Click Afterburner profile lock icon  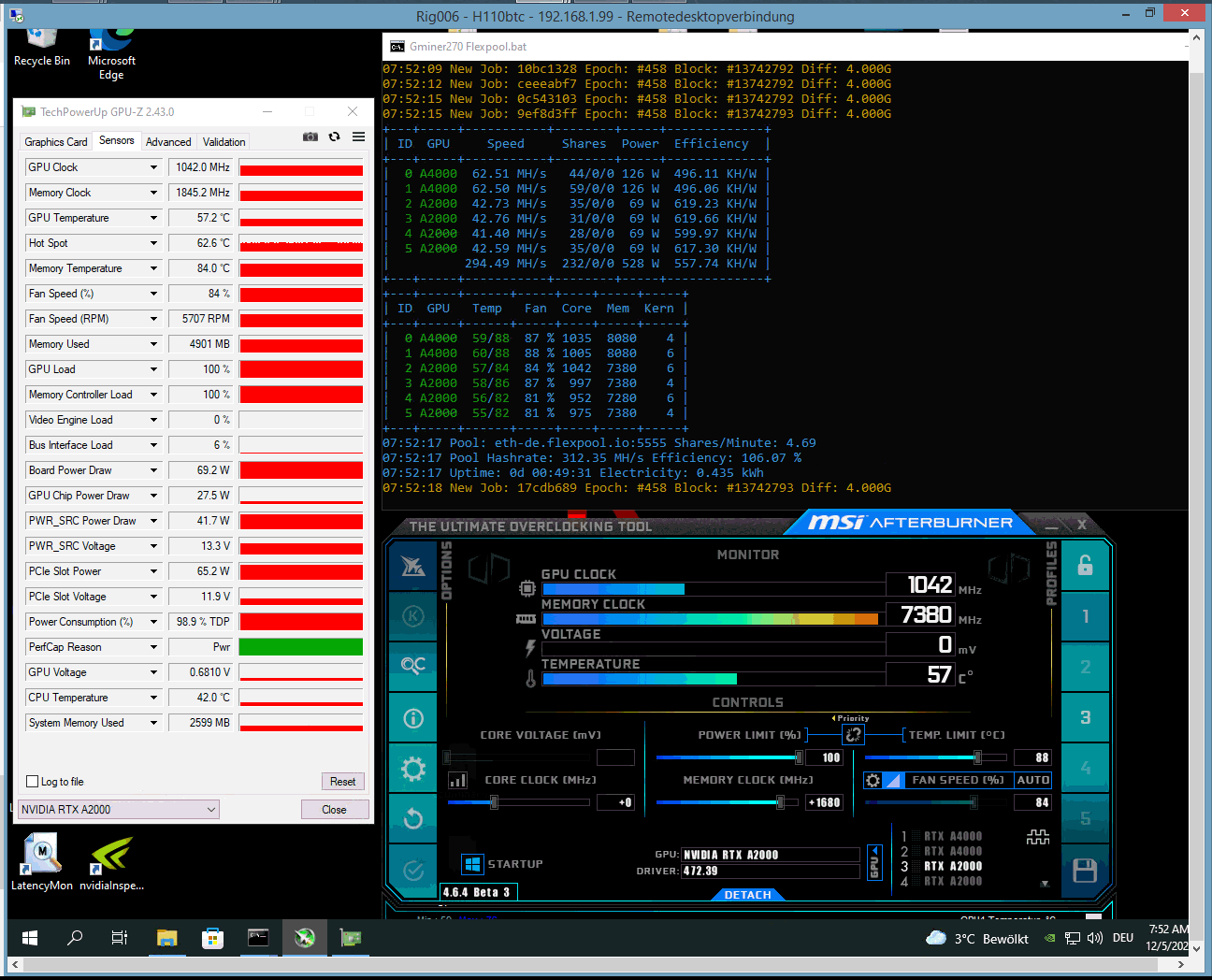pos(1085,566)
